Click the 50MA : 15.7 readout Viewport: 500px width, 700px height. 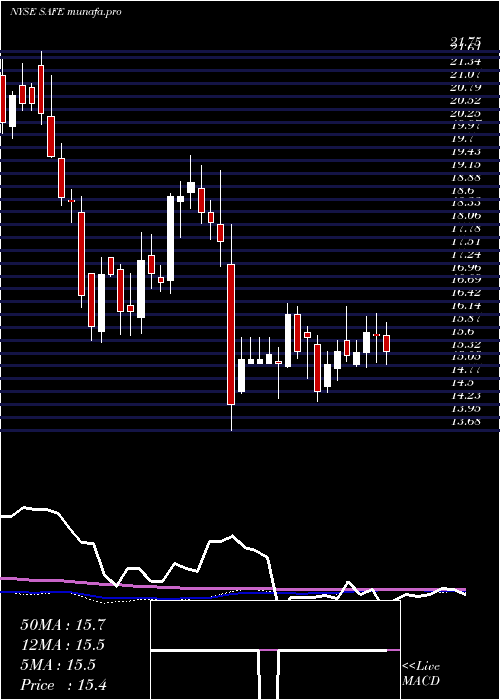click(62, 625)
